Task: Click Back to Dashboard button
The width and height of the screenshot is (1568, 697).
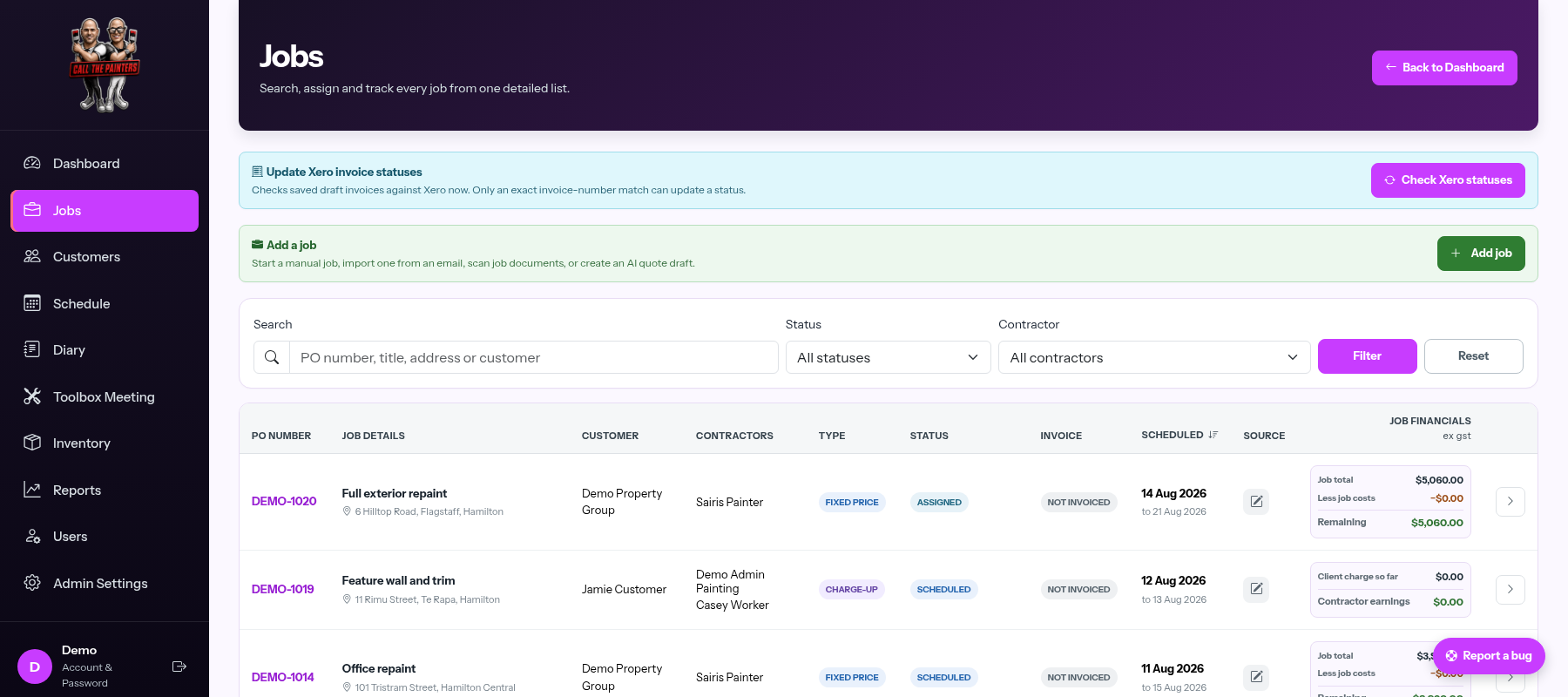Action: (1444, 68)
